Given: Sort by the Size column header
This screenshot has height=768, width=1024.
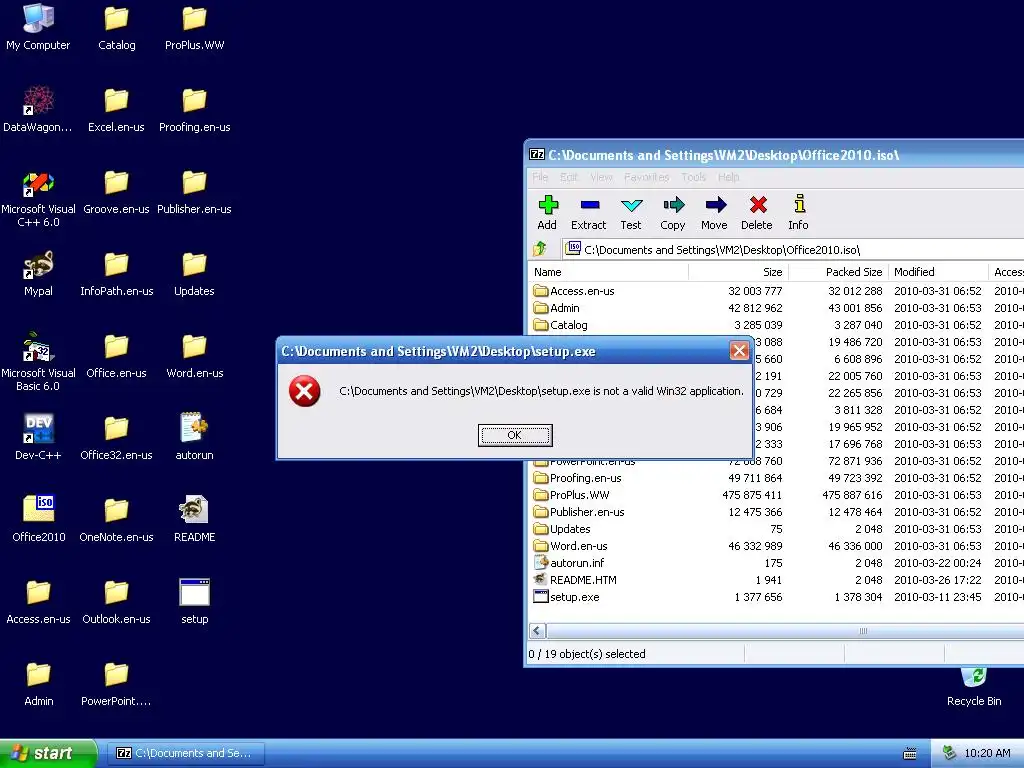Looking at the screenshot, I should click(x=739, y=272).
